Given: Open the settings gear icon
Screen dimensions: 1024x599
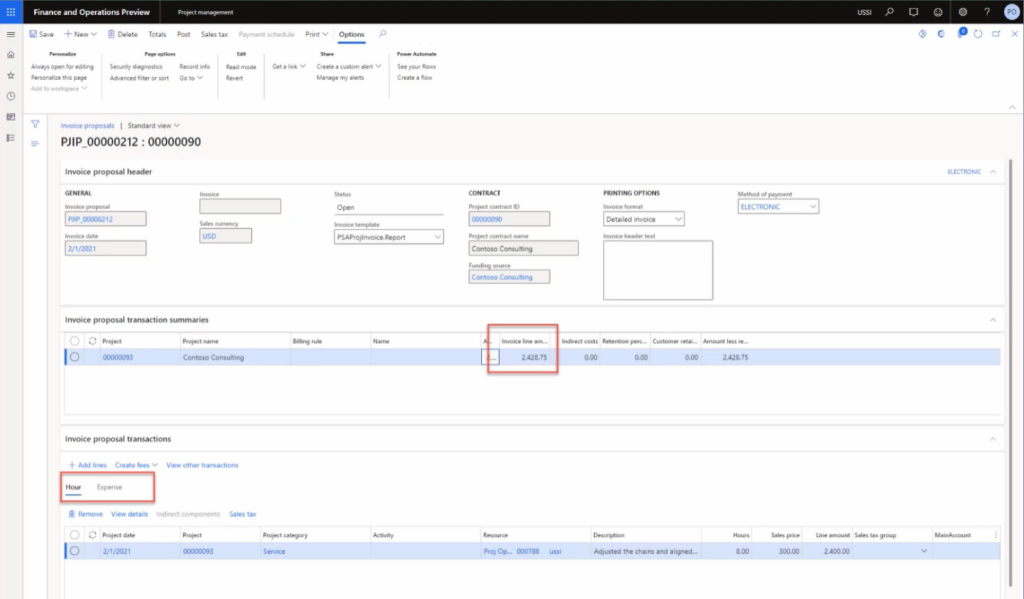Looking at the screenshot, I should point(963,12).
